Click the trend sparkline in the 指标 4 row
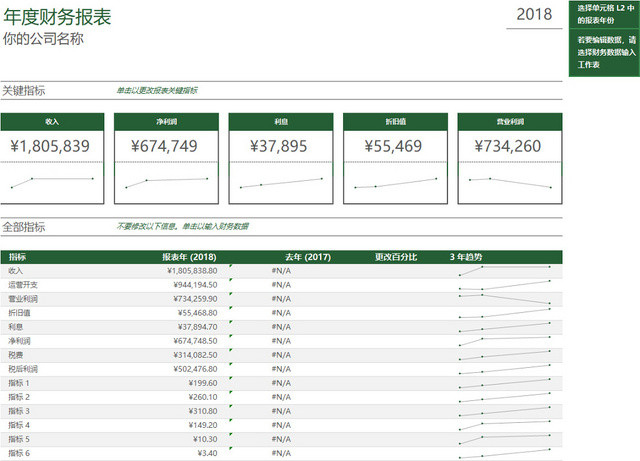This screenshot has height=461, width=640. coord(504,425)
